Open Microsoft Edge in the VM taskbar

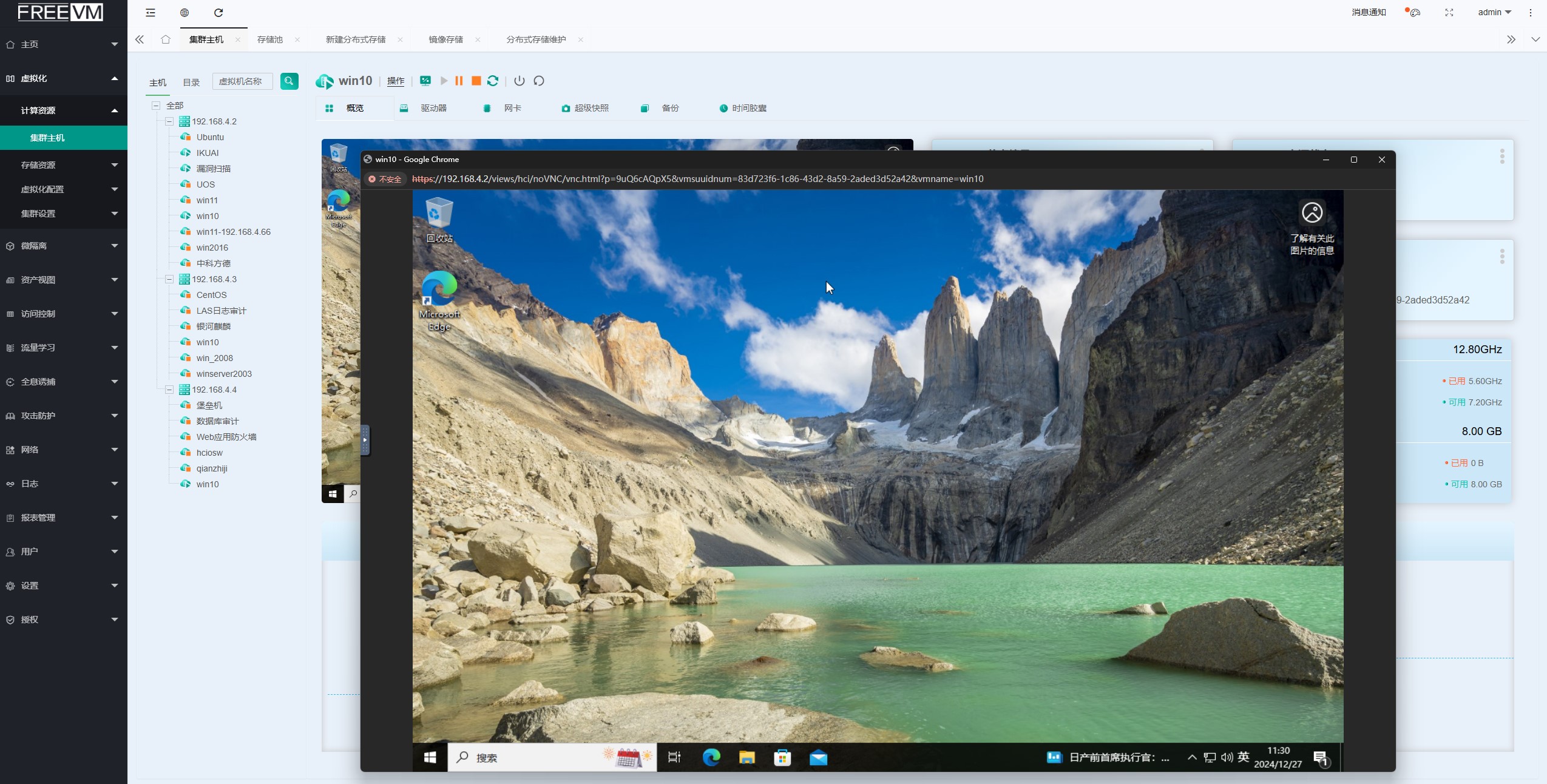click(711, 757)
